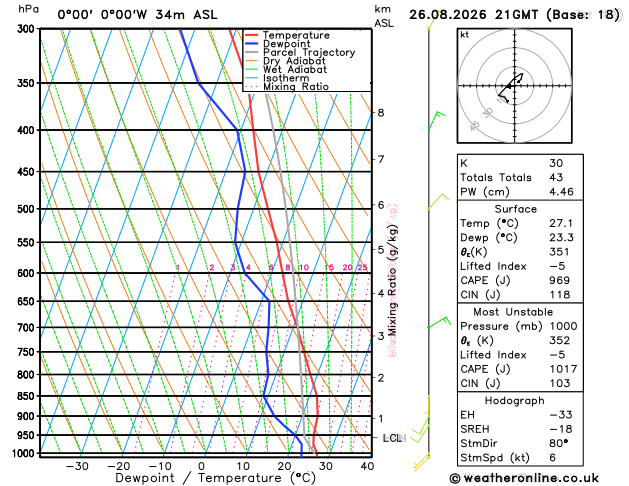Click the SREH value -18
Viewport: 629px width, 486px height.
(x=561, y=429)
